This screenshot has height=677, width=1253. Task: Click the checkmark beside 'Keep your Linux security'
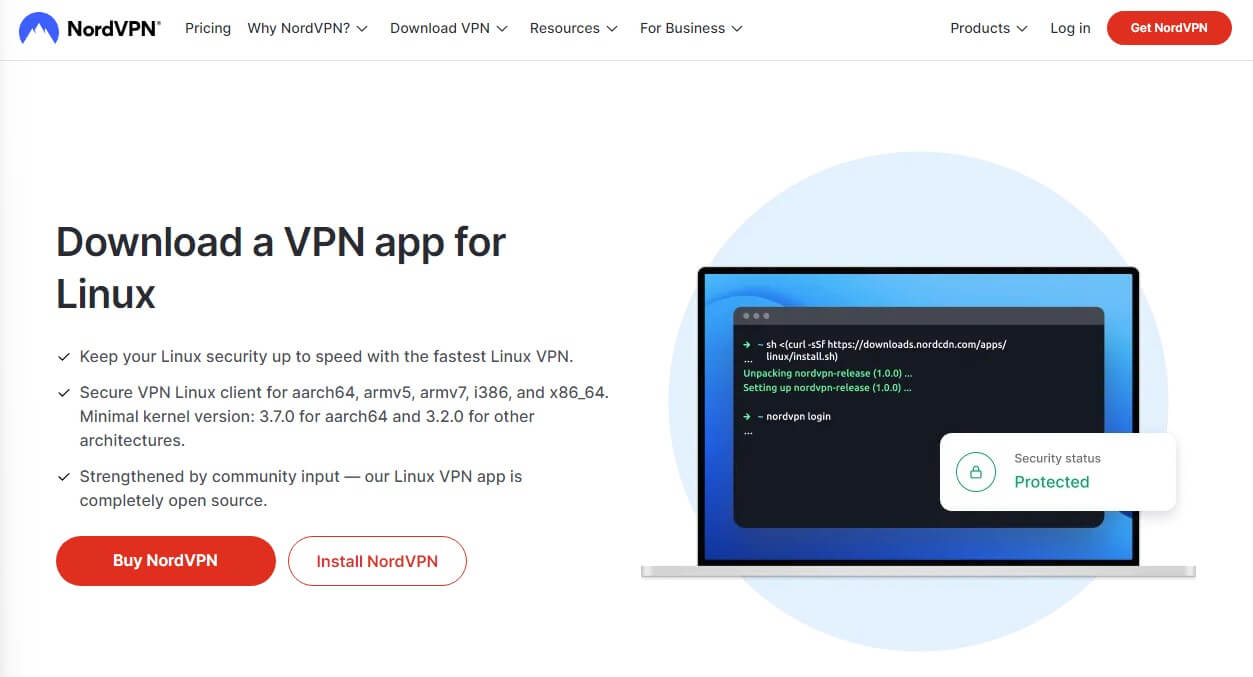coord(64,356)
